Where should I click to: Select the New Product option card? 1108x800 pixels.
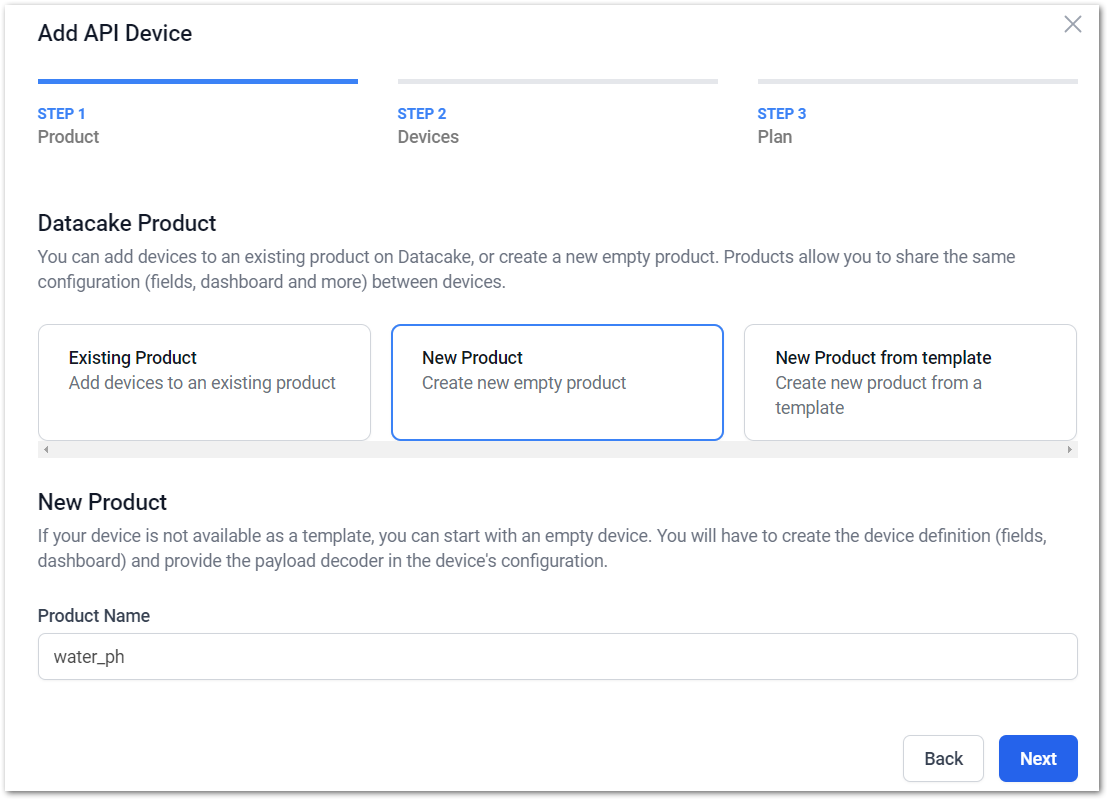click(557, 382)
